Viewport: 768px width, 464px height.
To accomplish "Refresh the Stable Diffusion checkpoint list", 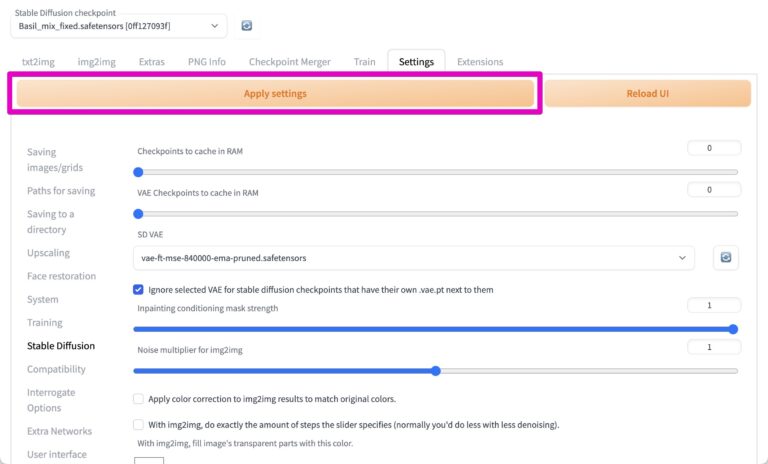I will 247,25.
